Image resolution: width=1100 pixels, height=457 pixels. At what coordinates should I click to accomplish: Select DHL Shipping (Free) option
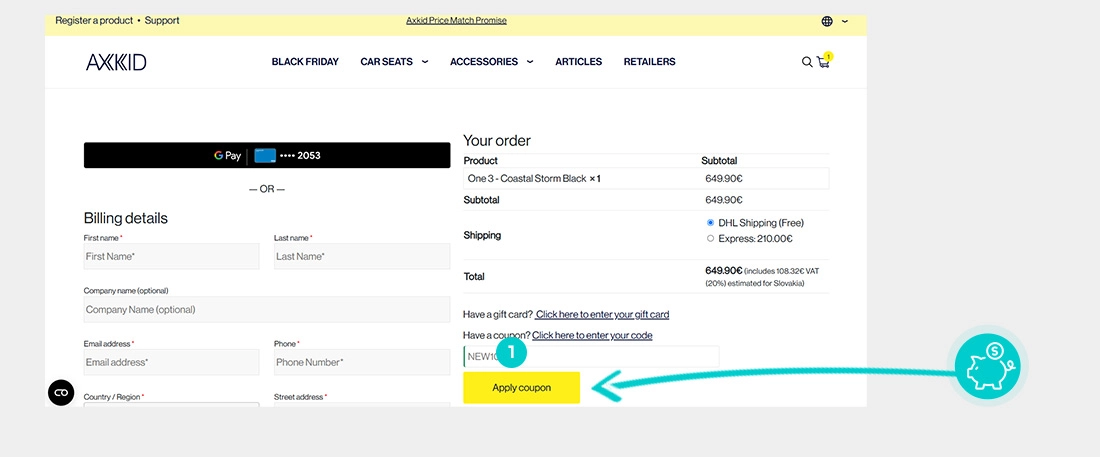[711, 223]
